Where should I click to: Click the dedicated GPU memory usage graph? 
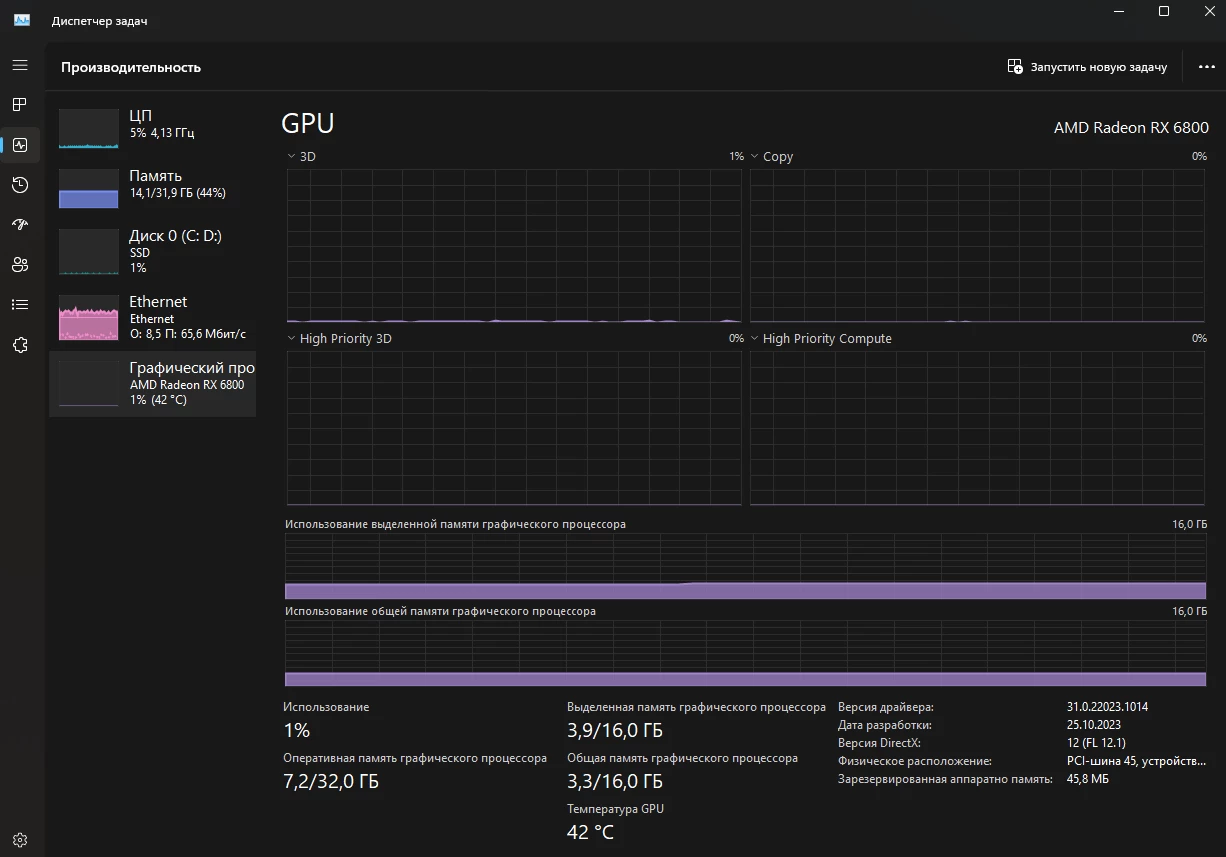tap(745, 566)
